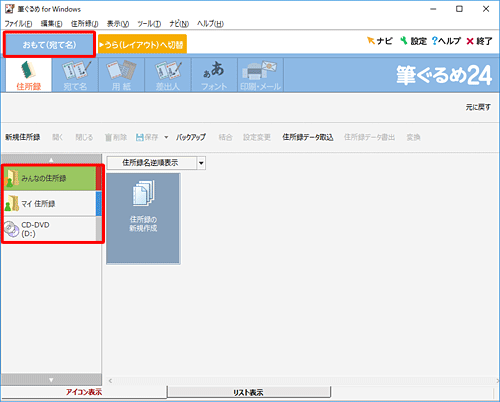Maximize the 筆ぐるめ window

pos(459,9)
